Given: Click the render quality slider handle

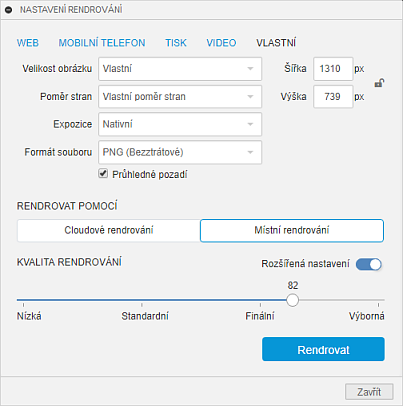Looking at the screenshot, I should click(292, 300).
